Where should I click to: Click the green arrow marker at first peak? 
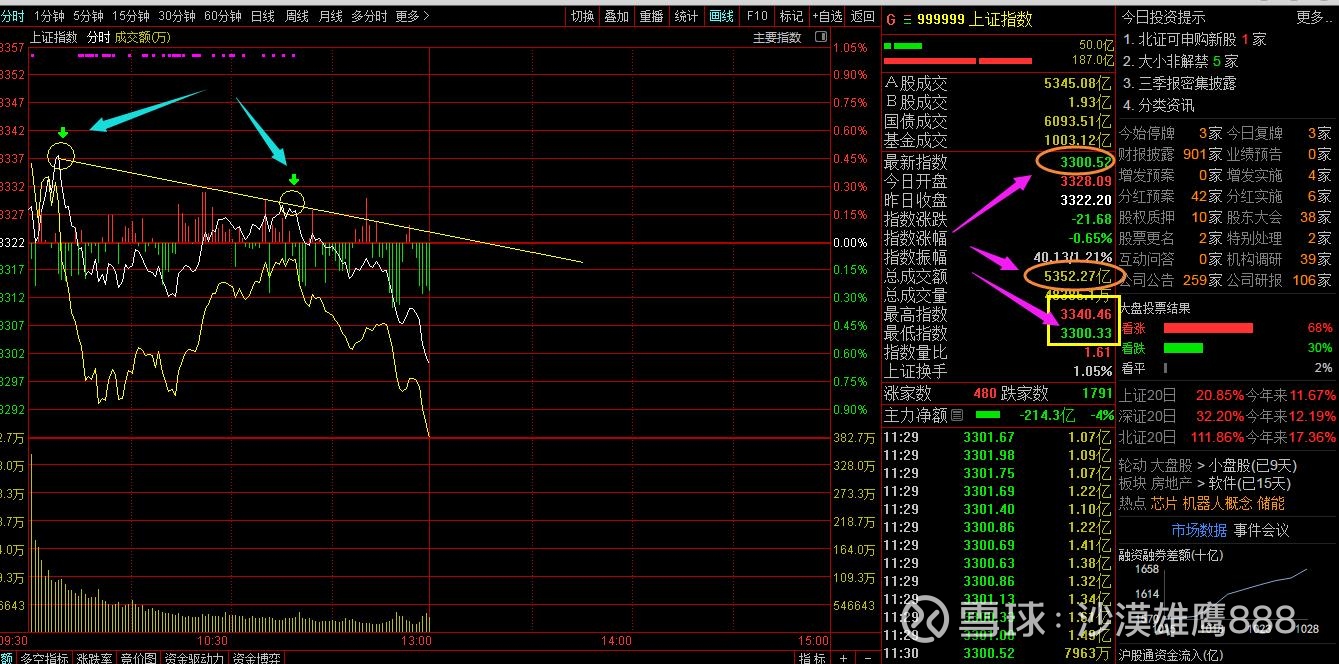63,133
